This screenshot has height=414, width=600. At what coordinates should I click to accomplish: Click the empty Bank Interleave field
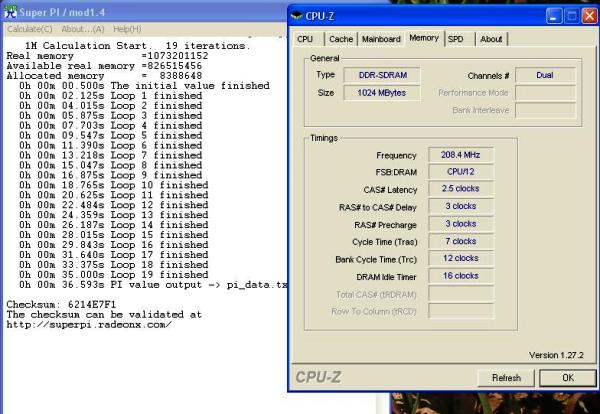545,111
